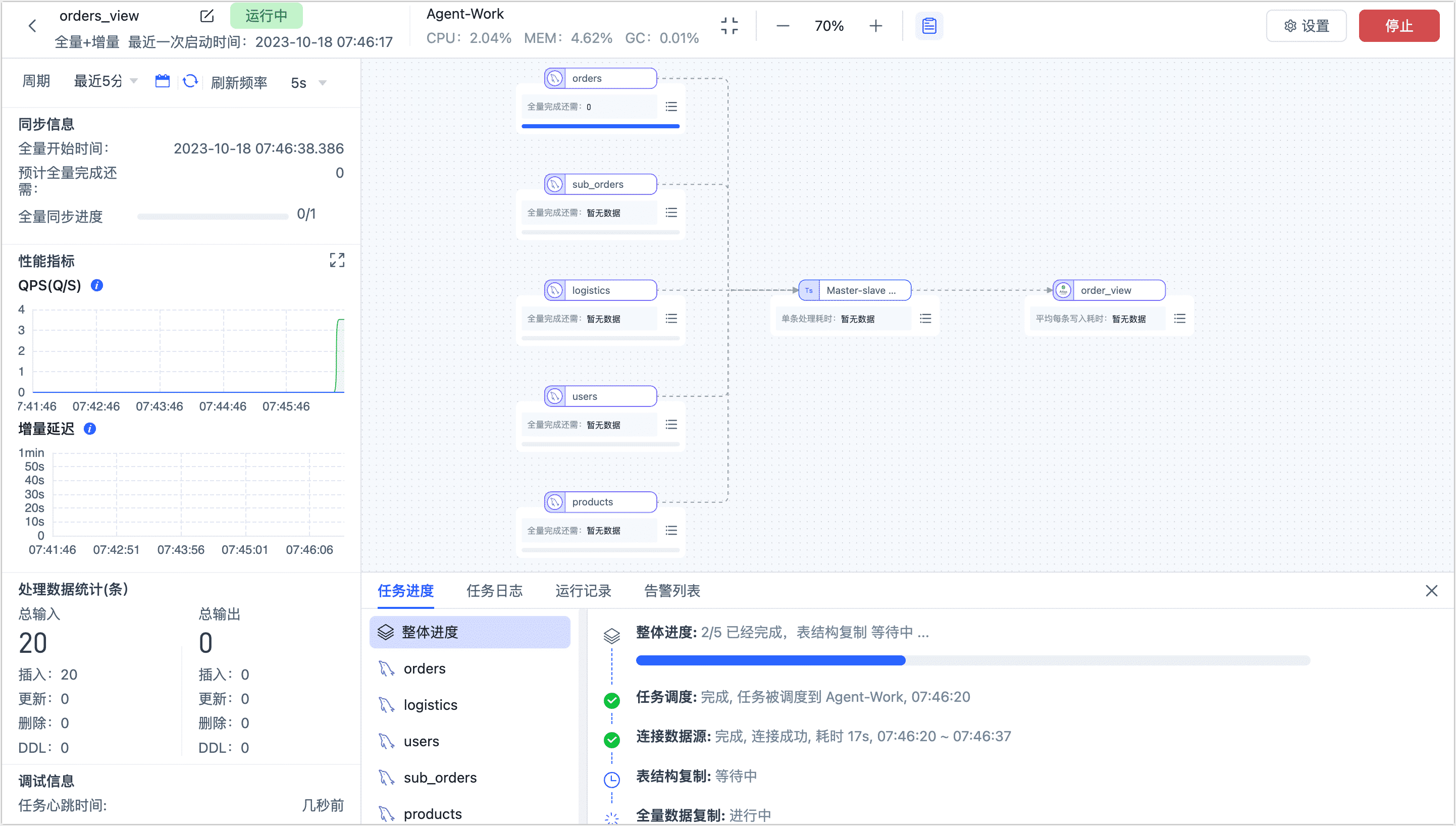Click the fit-to-screen collapse icon

[x=729, y=26]
